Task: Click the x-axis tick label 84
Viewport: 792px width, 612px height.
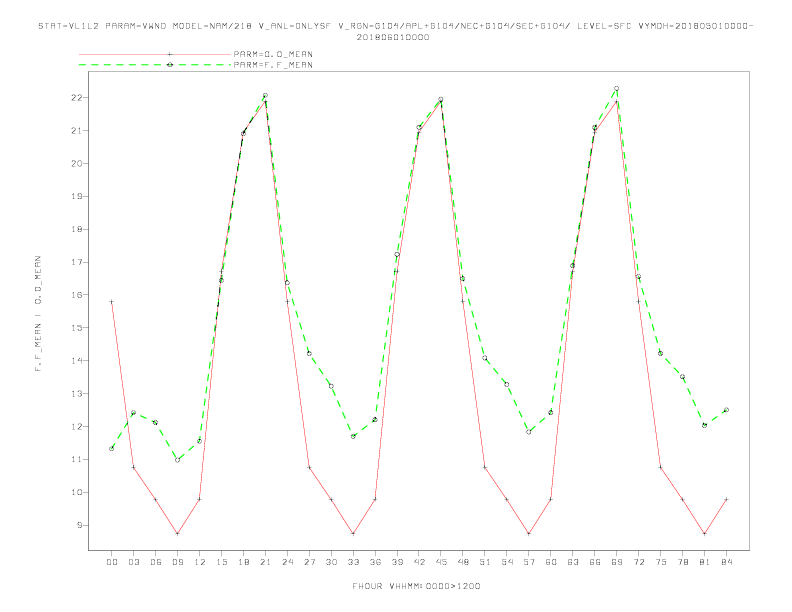Action: pos(726,562)
